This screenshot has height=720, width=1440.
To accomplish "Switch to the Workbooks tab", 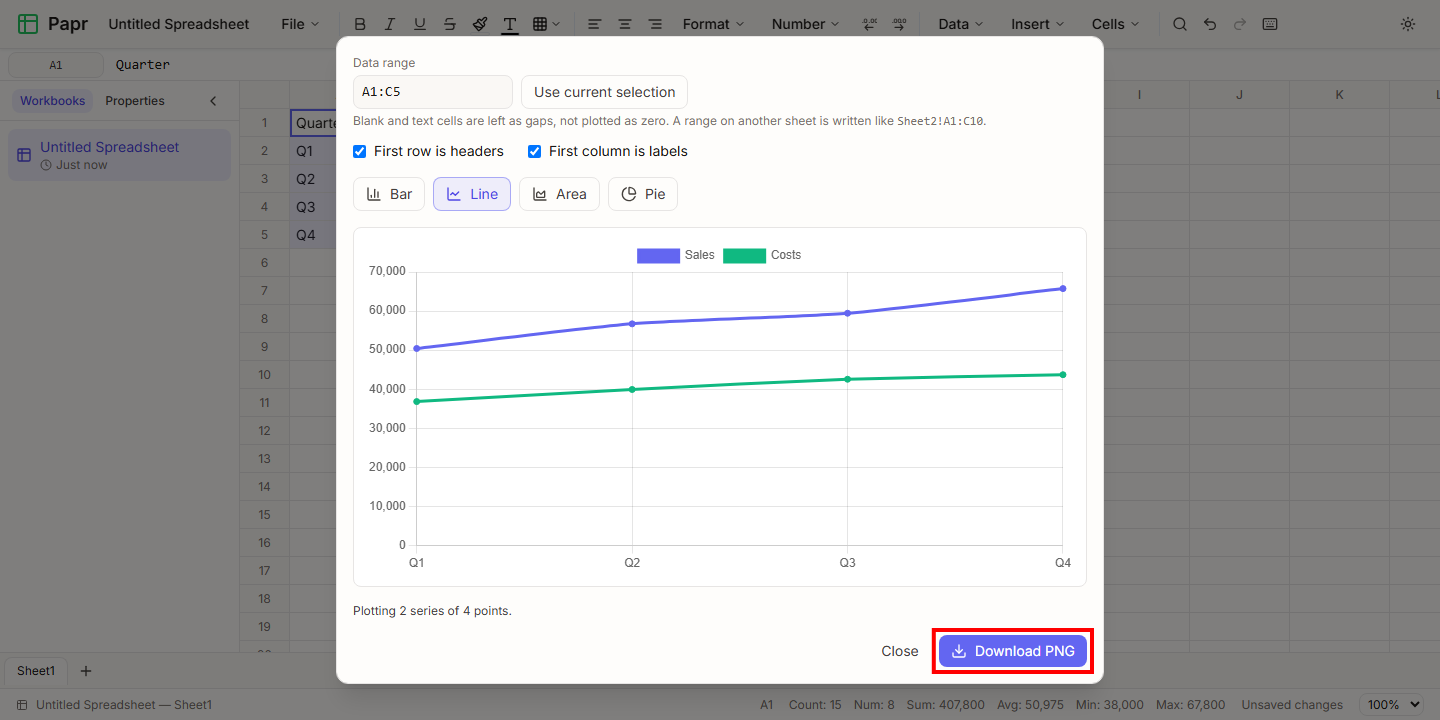I will (x=53, y=101).
